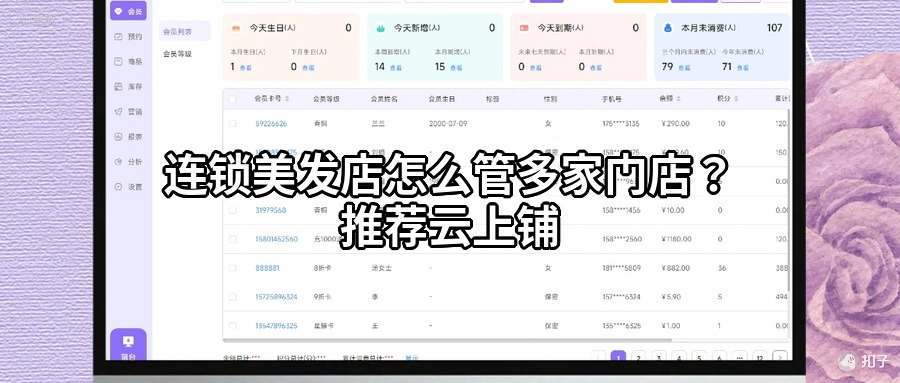Check the row for card 59226626
Screen dimensions: 900x383
[232, 123]
